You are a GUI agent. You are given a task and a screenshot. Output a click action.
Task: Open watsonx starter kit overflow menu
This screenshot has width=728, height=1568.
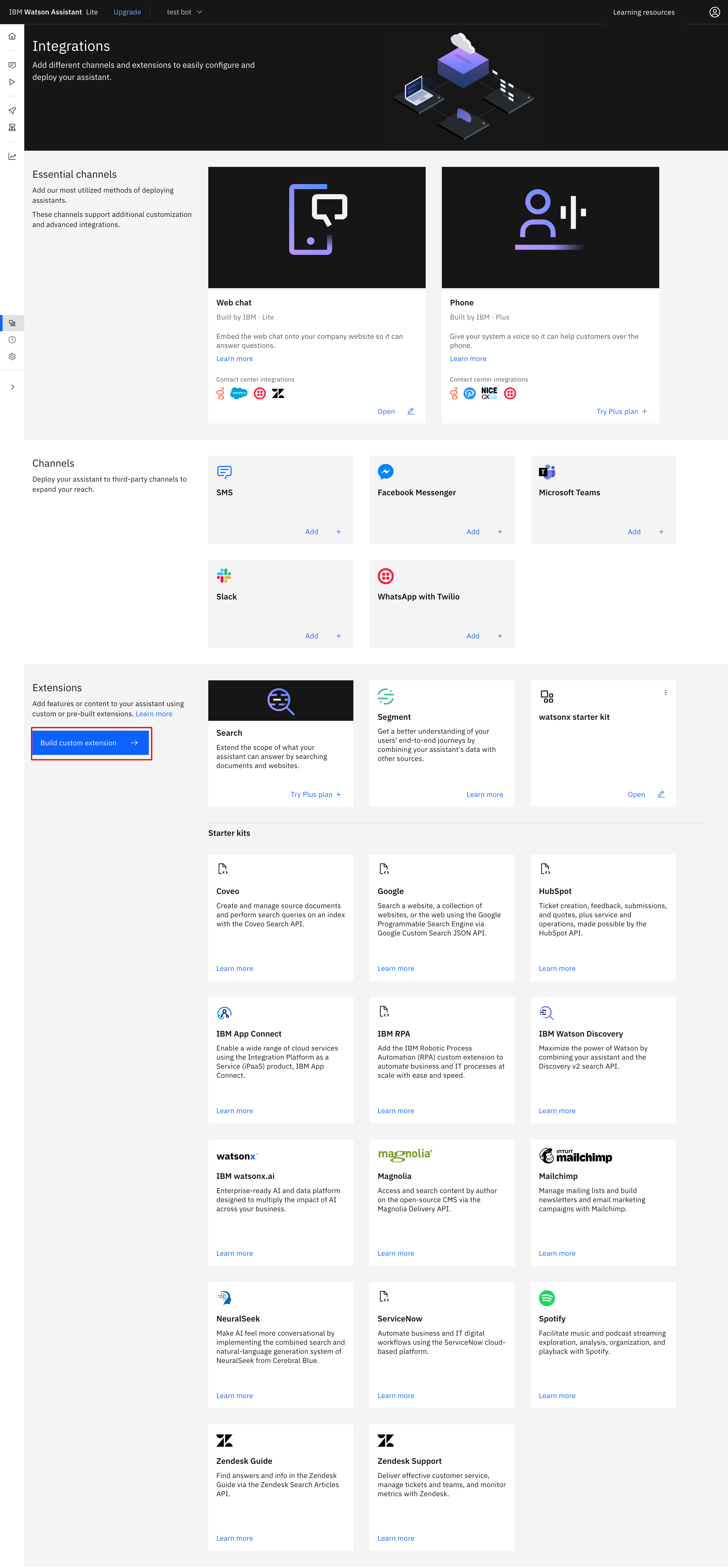tap(665, 693)
